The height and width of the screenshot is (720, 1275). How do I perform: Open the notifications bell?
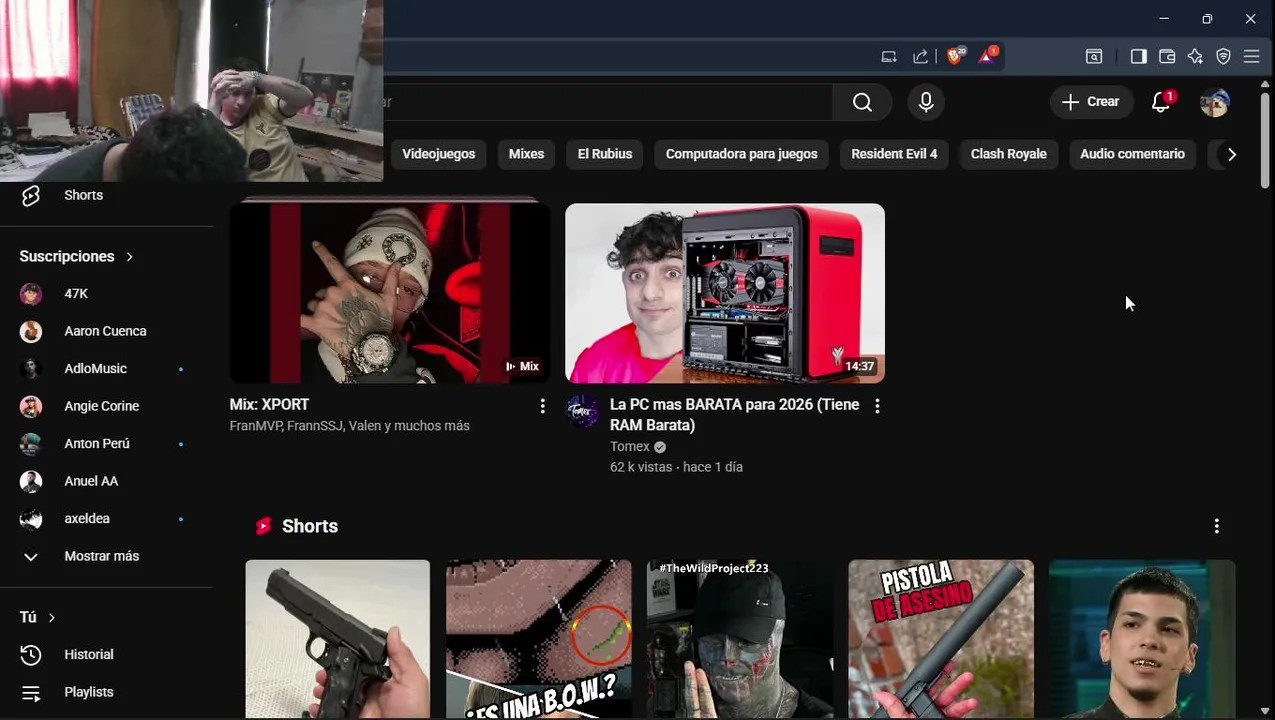[1161, 102]
